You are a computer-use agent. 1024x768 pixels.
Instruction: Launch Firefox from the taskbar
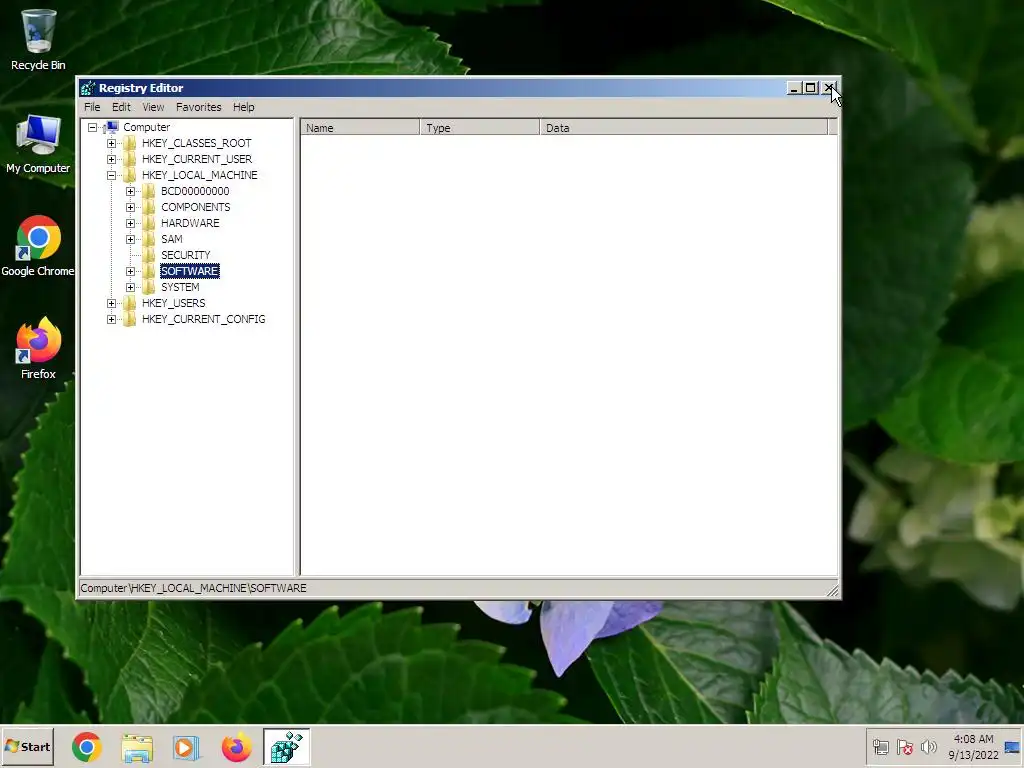[x=236, y=747]
